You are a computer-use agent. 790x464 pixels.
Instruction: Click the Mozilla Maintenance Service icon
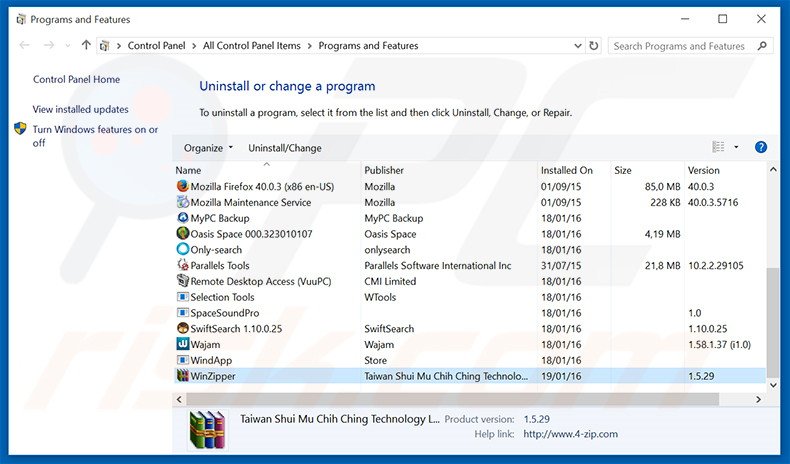tap(182, 202)
